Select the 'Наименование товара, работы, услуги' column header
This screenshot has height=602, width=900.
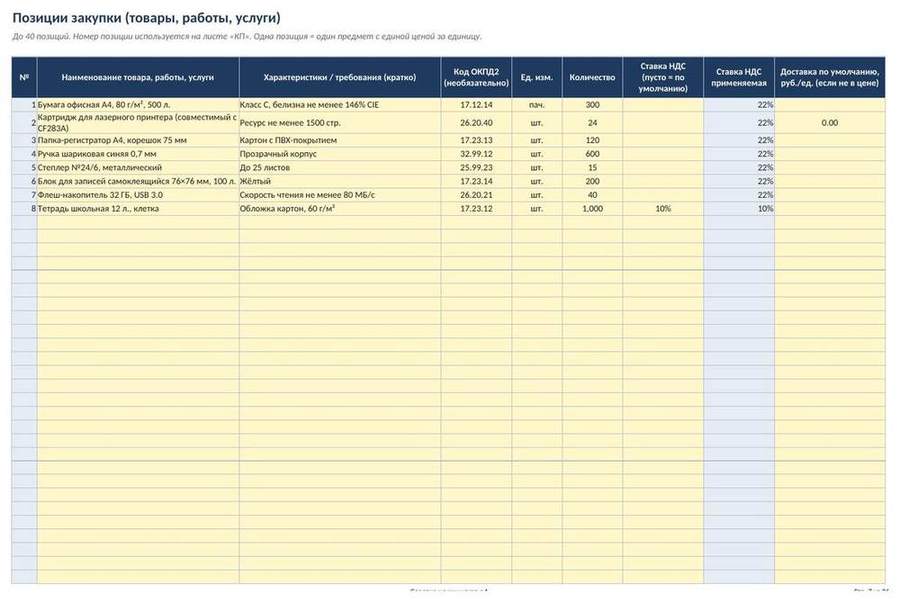tap(138, 77)
